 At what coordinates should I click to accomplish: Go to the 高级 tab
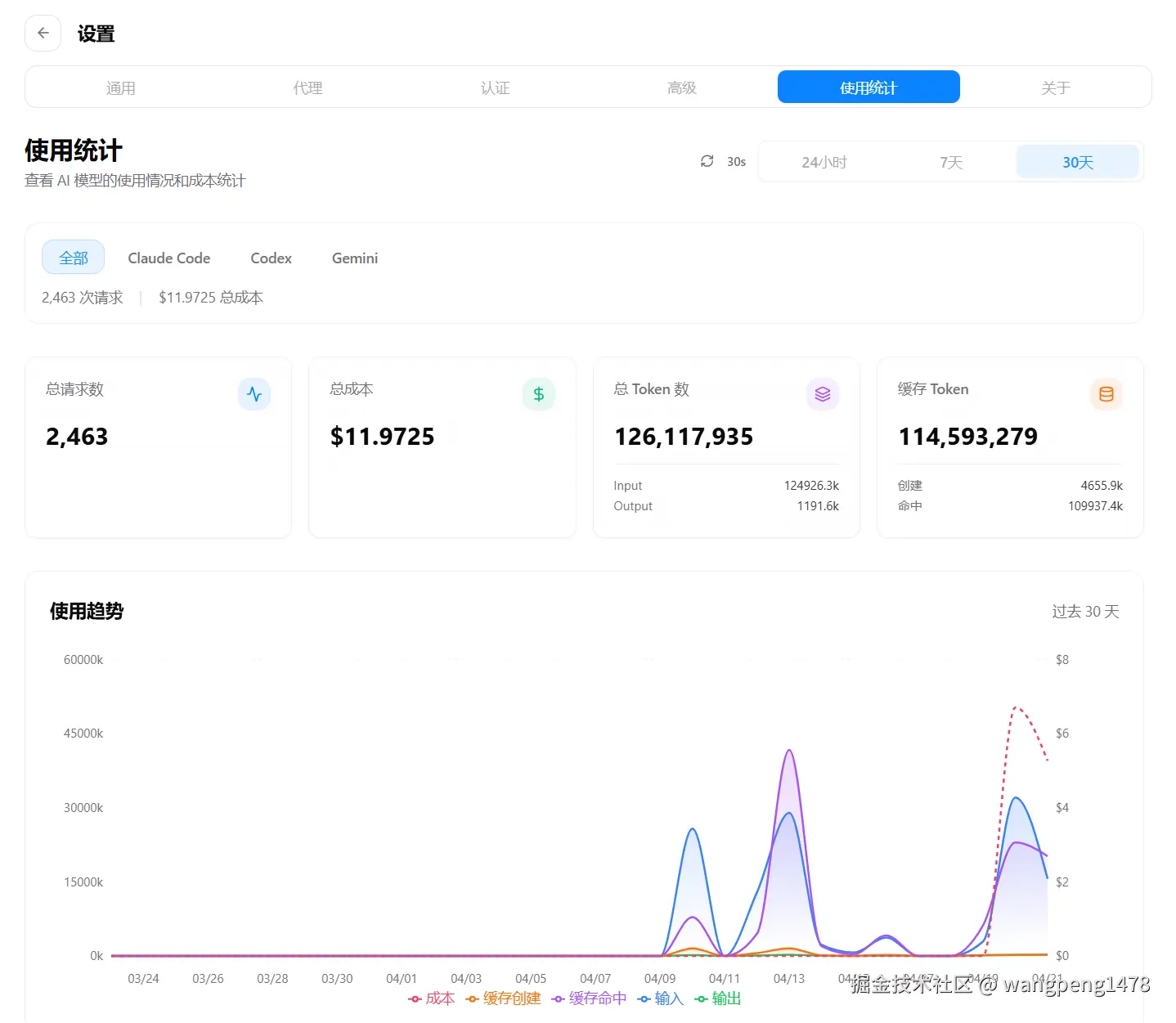coord(681,87)
